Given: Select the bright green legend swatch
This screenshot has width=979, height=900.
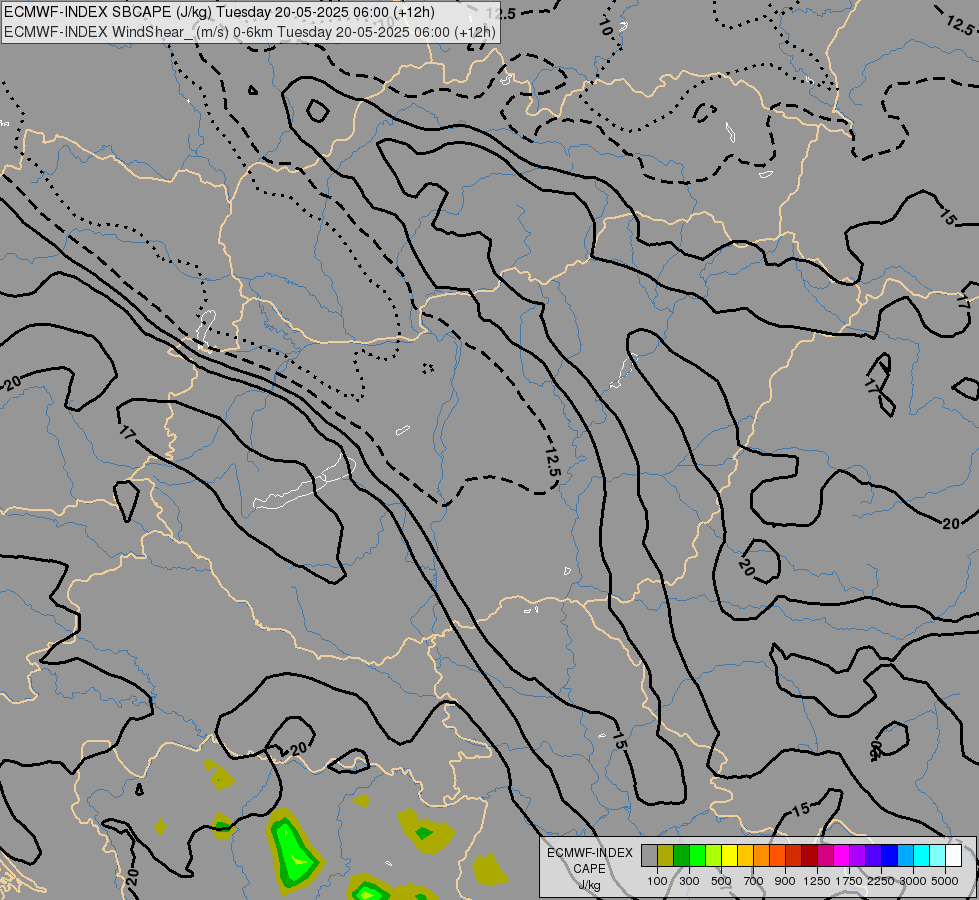Looking at the screenshot, I should 697,856.
